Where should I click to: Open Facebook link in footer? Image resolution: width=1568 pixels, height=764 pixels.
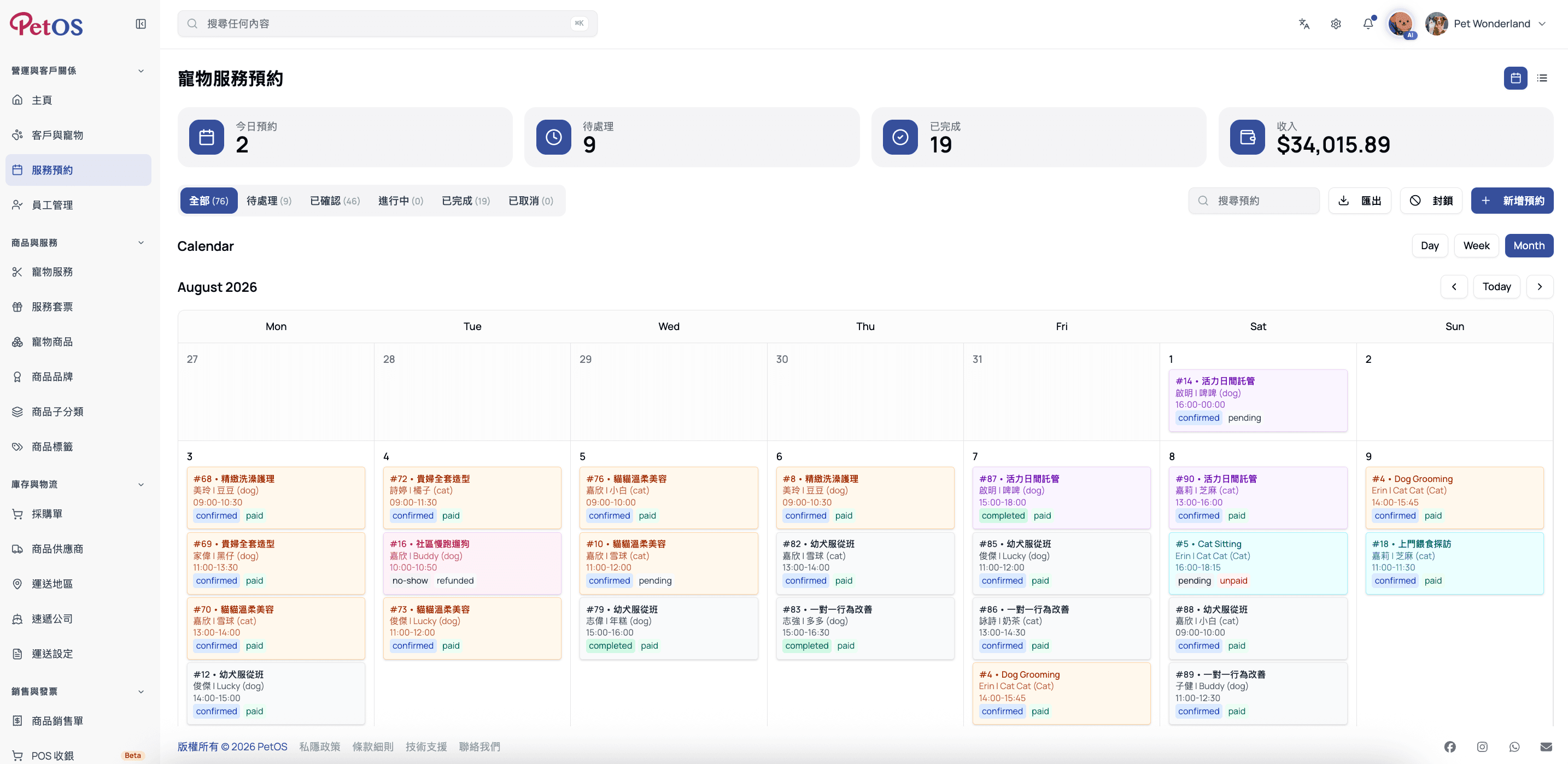pos(1450,747)
